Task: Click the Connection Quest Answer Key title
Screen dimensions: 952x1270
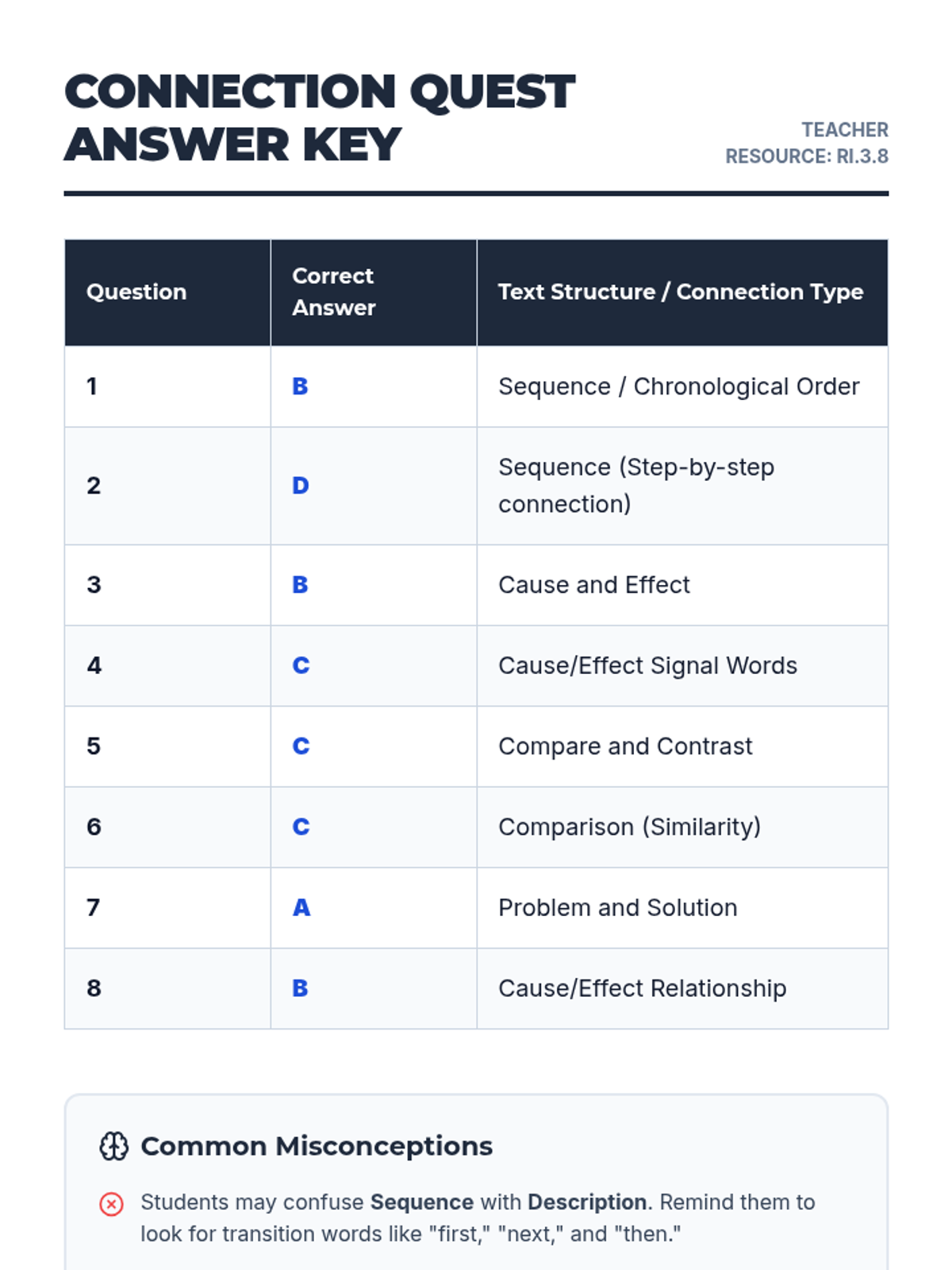Action: tap(319, 117)
